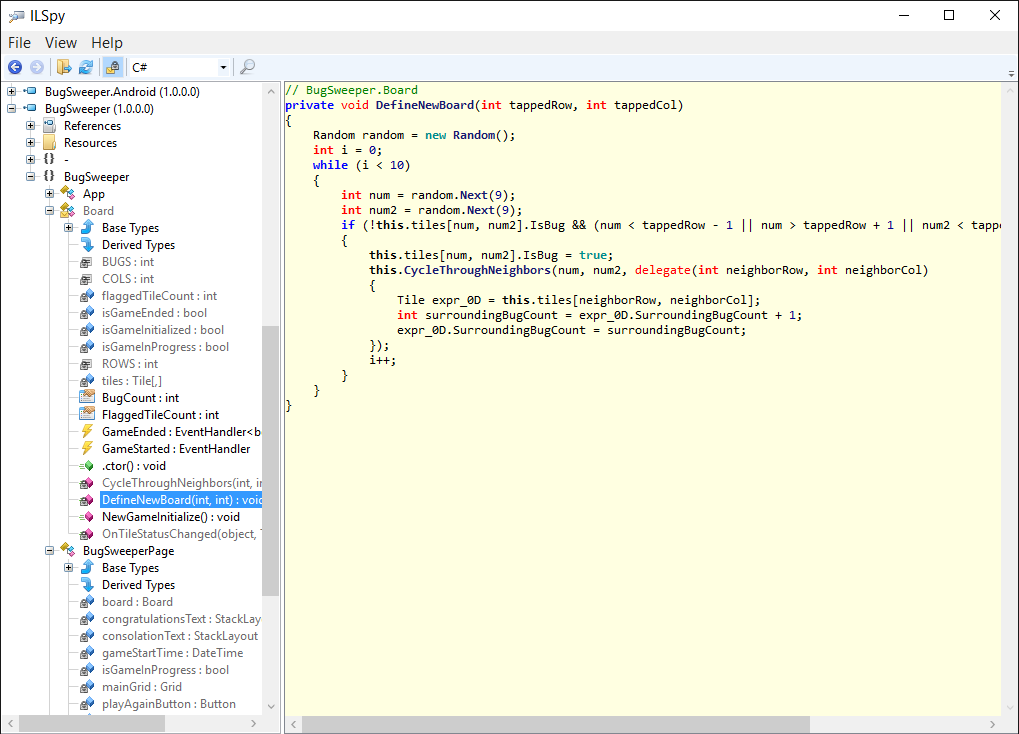This screenshot has width=1019, height=734.
Task: Collapse the BugSweeper namespace node
Action: click(31, 176)
